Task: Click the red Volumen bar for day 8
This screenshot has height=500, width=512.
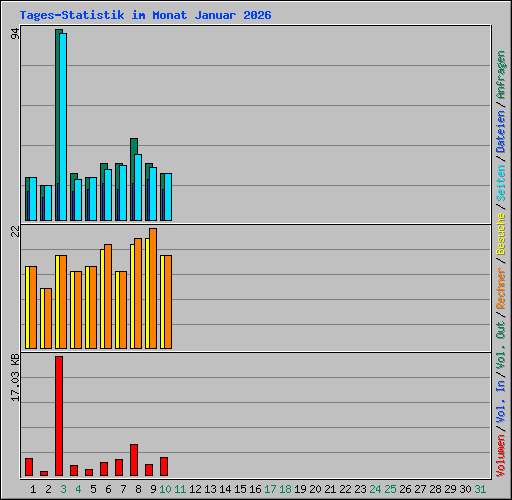Action: (x=134, y=460)
